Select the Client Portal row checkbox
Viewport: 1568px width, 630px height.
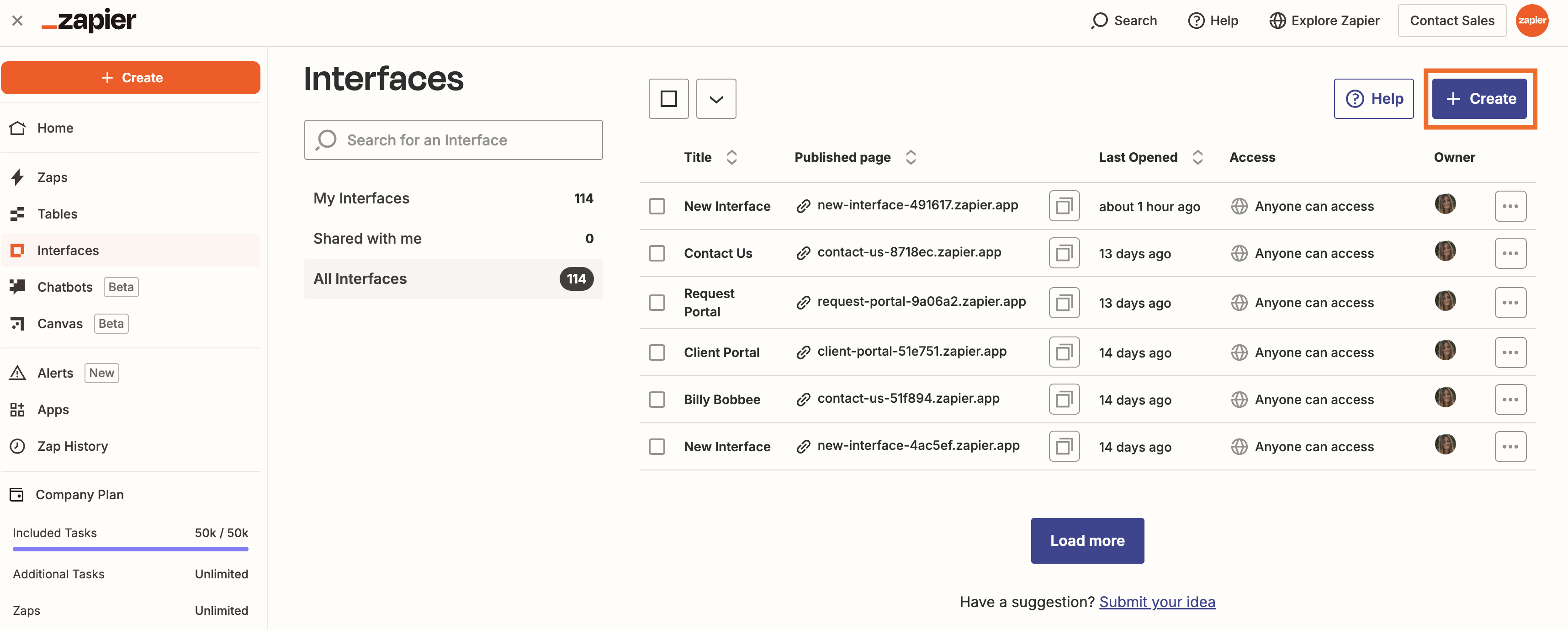(x=657, y=352)
